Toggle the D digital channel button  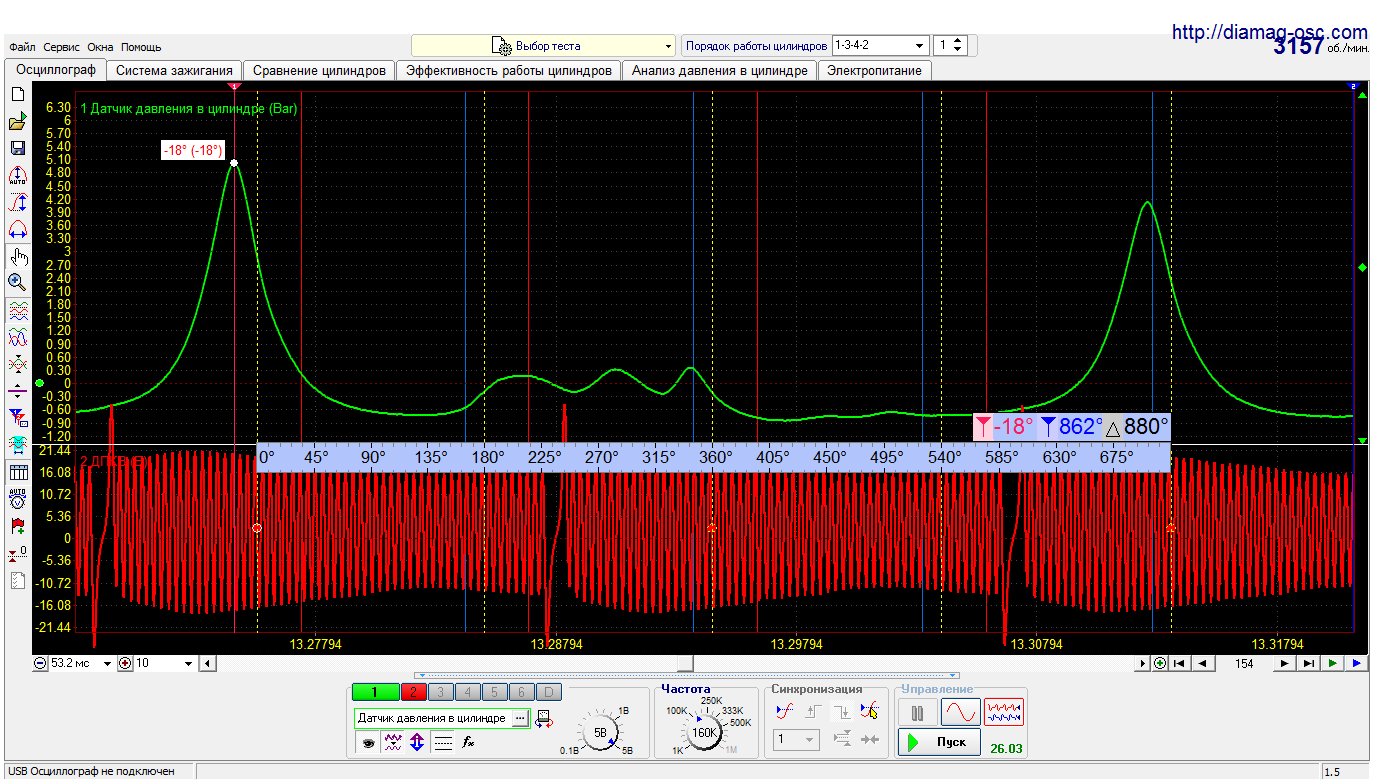[x=548, y=692]
